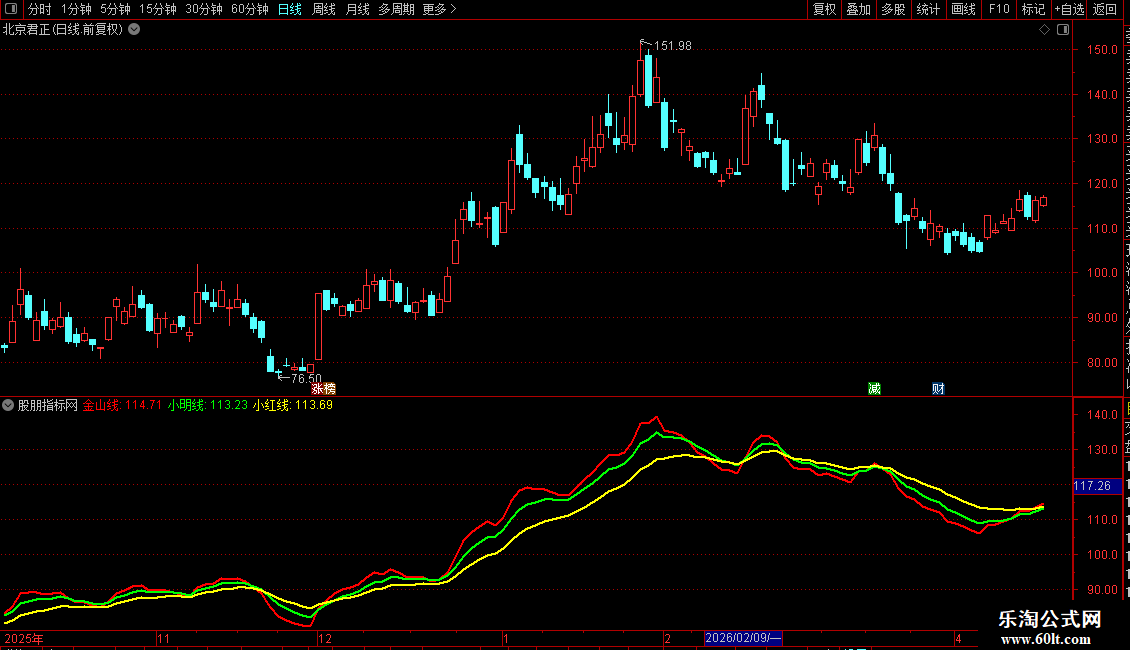Click the blue 财 marker badge
The width and height of the screenshot is (1130, 650).
[x=938, y=388]
